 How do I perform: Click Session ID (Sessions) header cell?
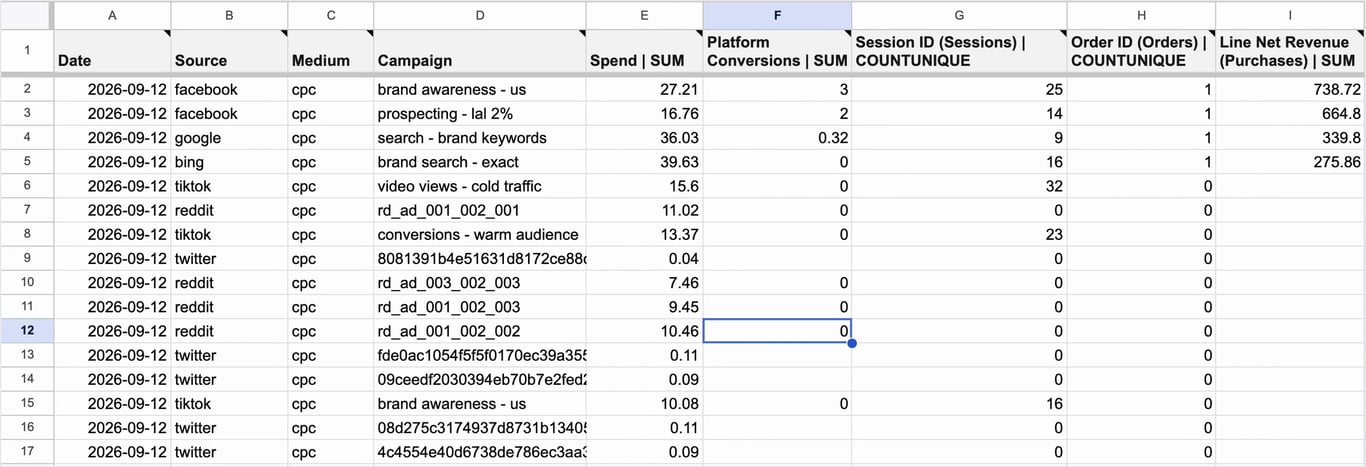click(x=960, y=51)
